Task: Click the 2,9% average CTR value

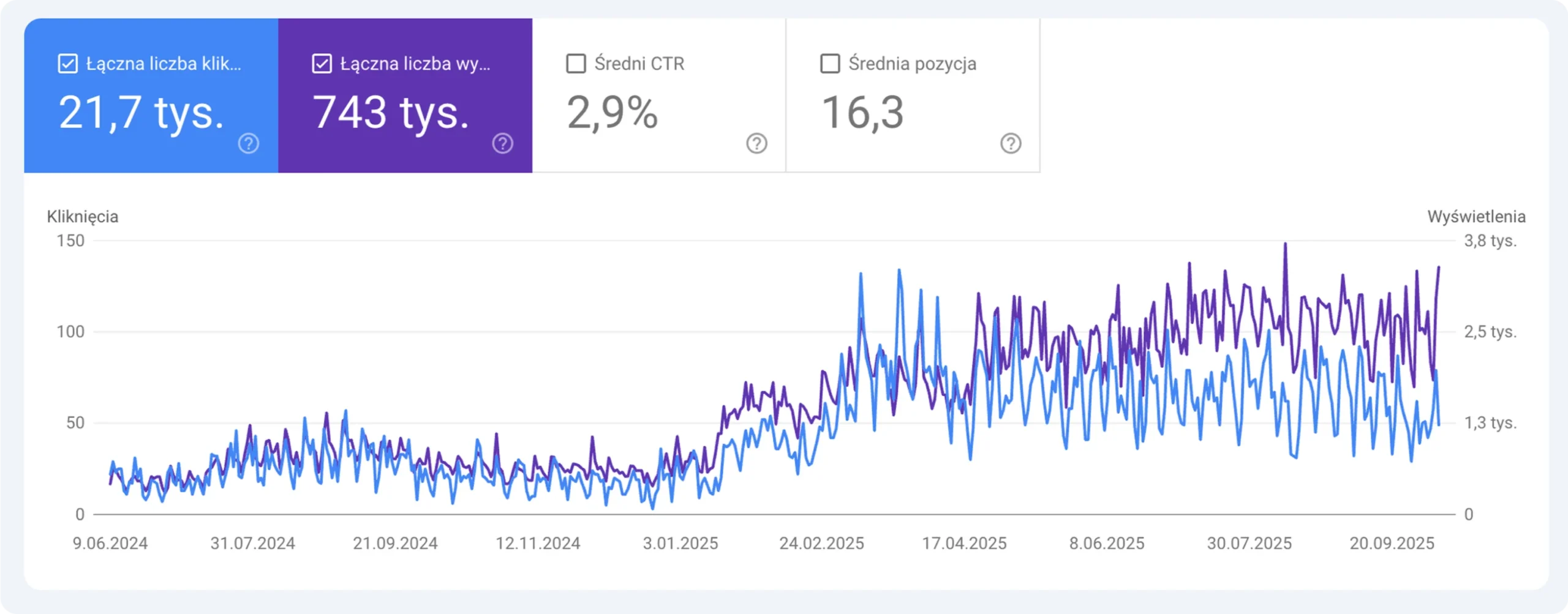Action: 612,113
